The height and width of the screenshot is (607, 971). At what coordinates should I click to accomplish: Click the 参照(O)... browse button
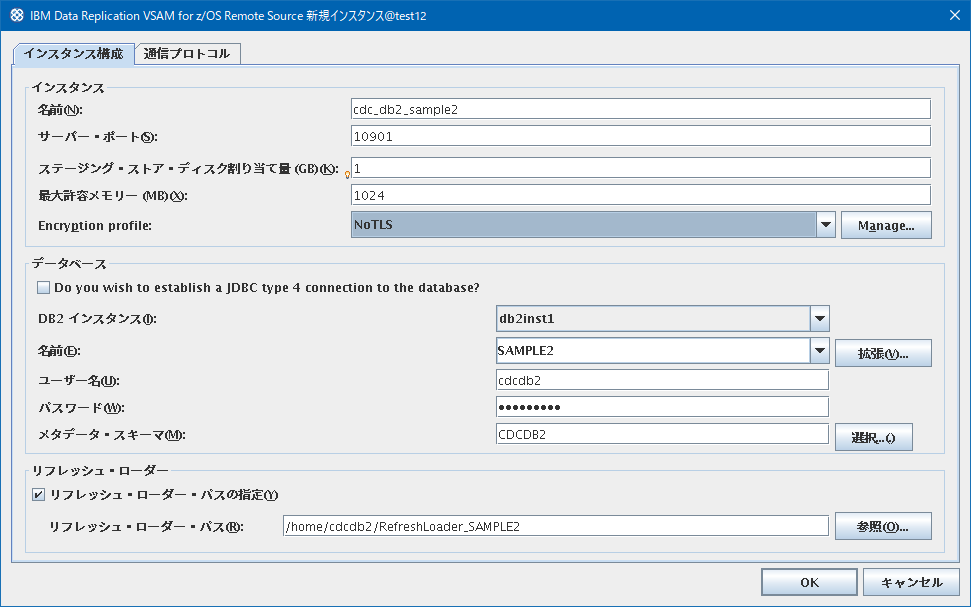(x=883, y=526)
